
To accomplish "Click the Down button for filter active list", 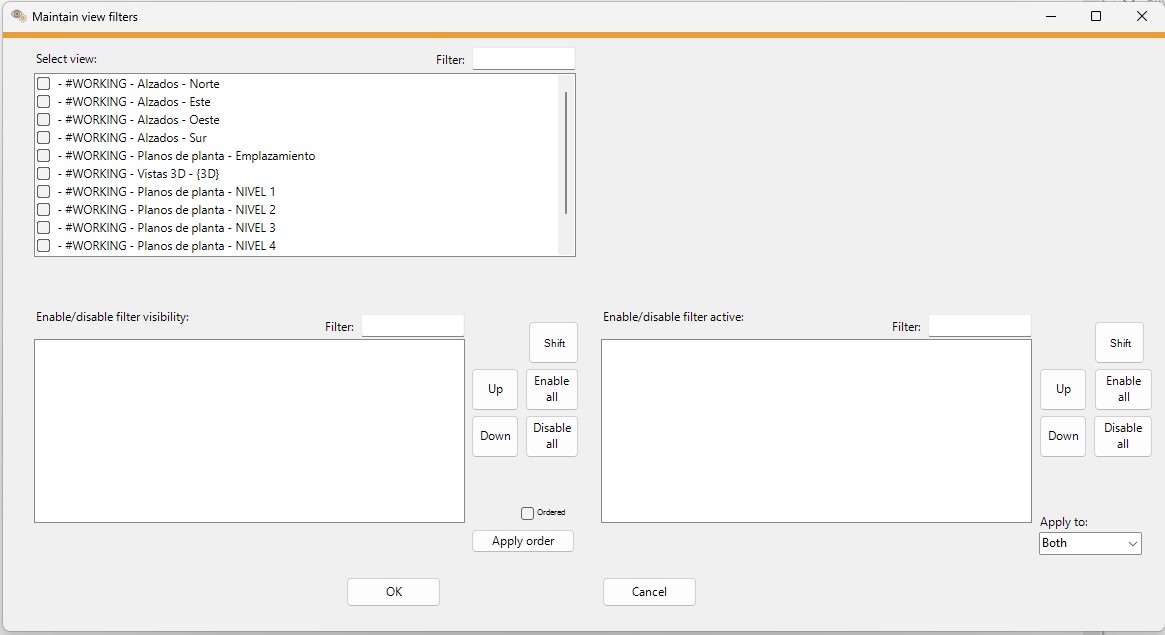I will (x=1062, y=436).
